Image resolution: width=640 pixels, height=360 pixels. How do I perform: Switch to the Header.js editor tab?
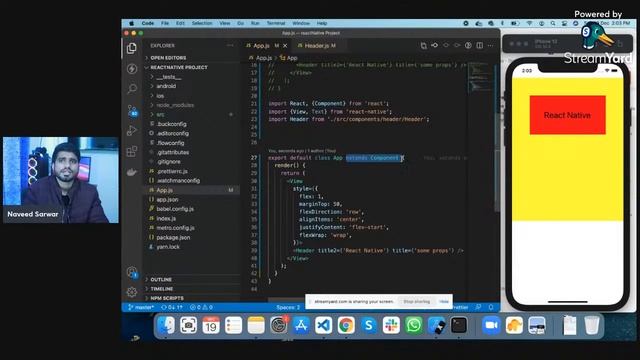[317, 46]
